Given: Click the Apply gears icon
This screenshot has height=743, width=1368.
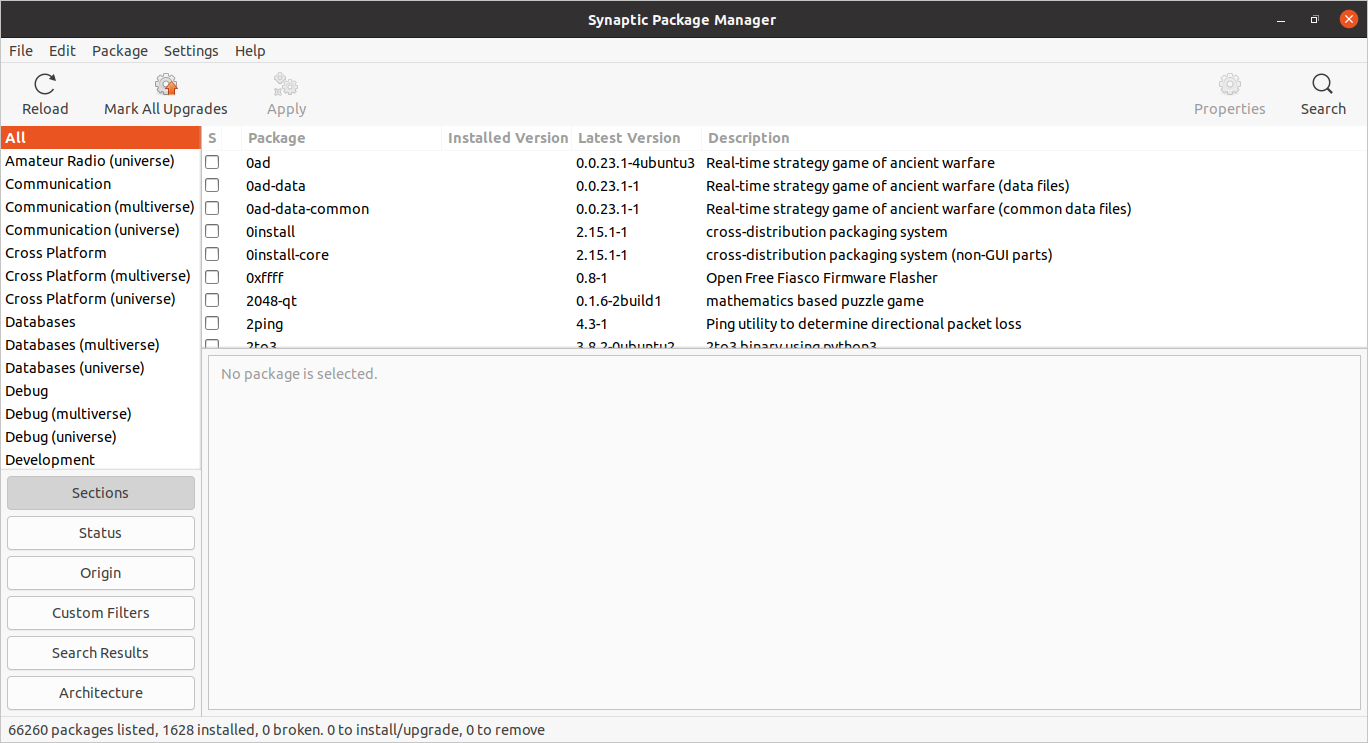Looking at the screenshot, I should point(286,85).
